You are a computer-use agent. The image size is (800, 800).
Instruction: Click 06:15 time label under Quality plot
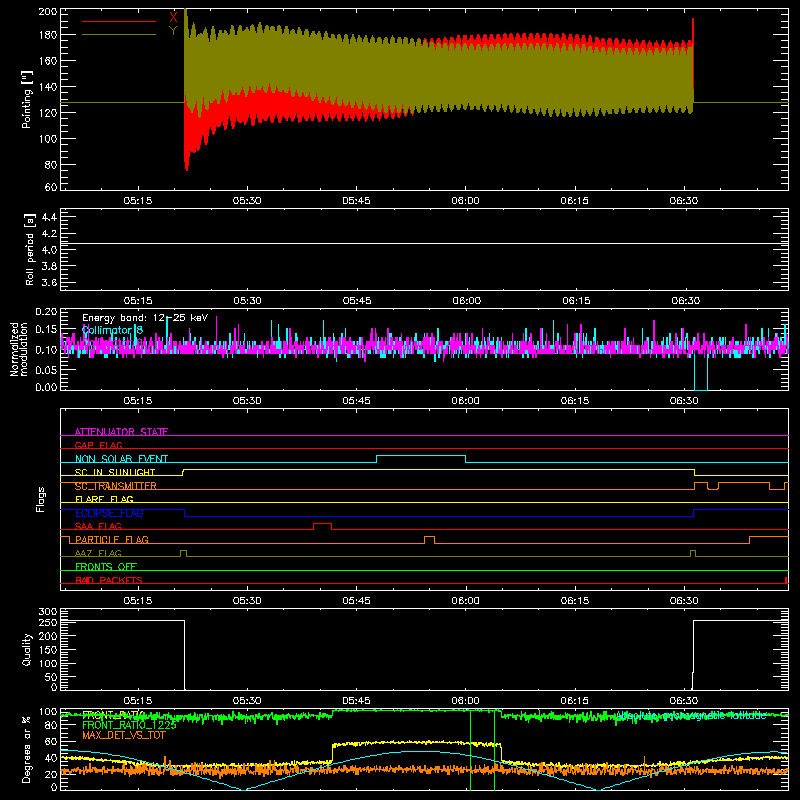click(x=574, y=701)
